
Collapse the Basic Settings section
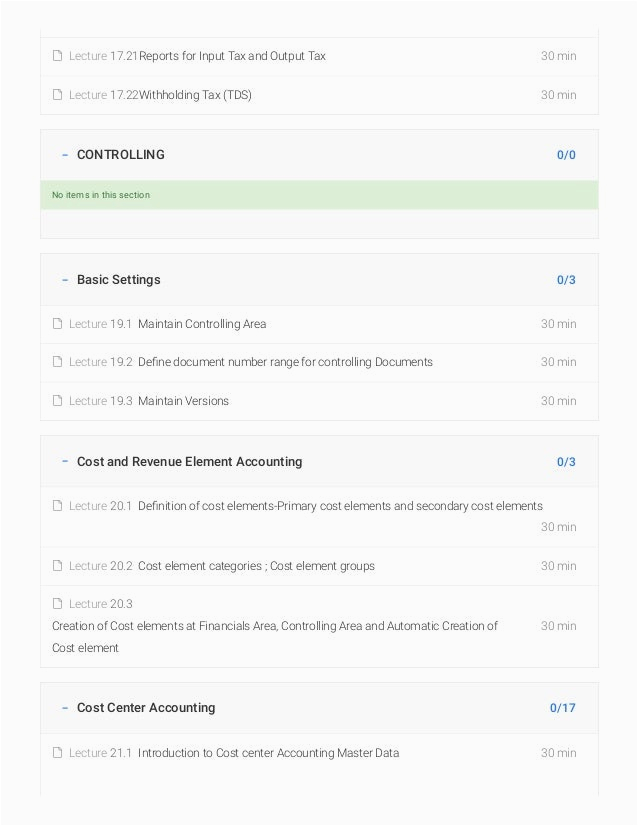65,280
